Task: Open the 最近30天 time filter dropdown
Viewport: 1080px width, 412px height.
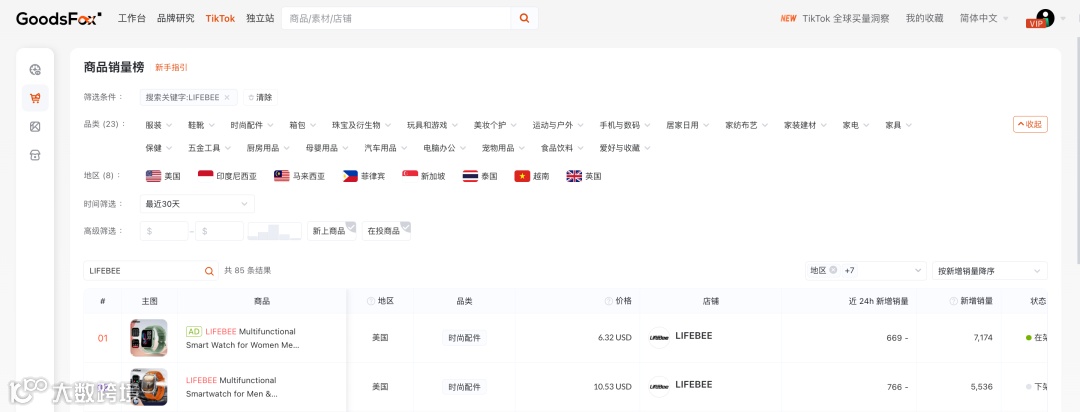Action: [197, 204]
